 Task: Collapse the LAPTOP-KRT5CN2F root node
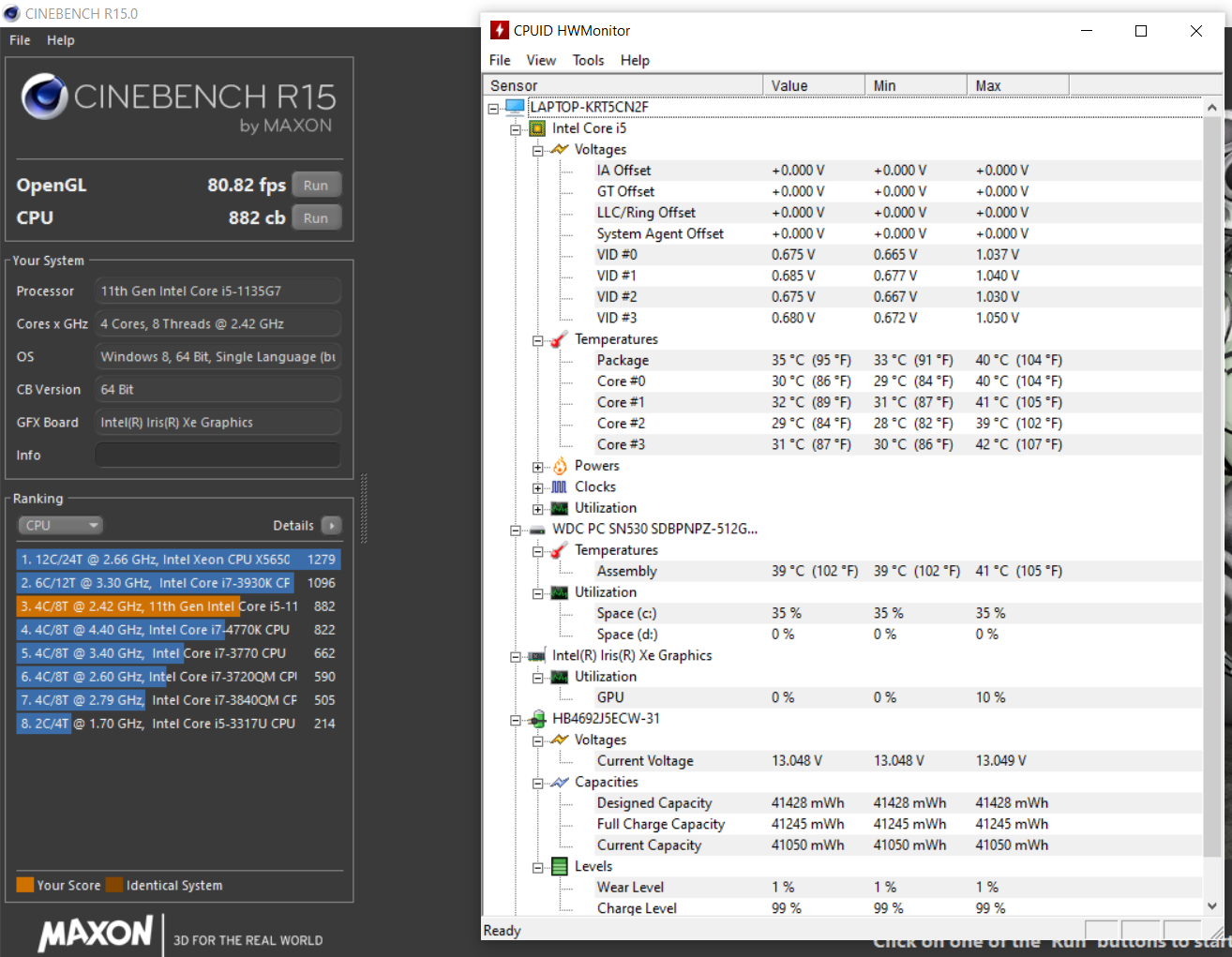tap(493, 108)
